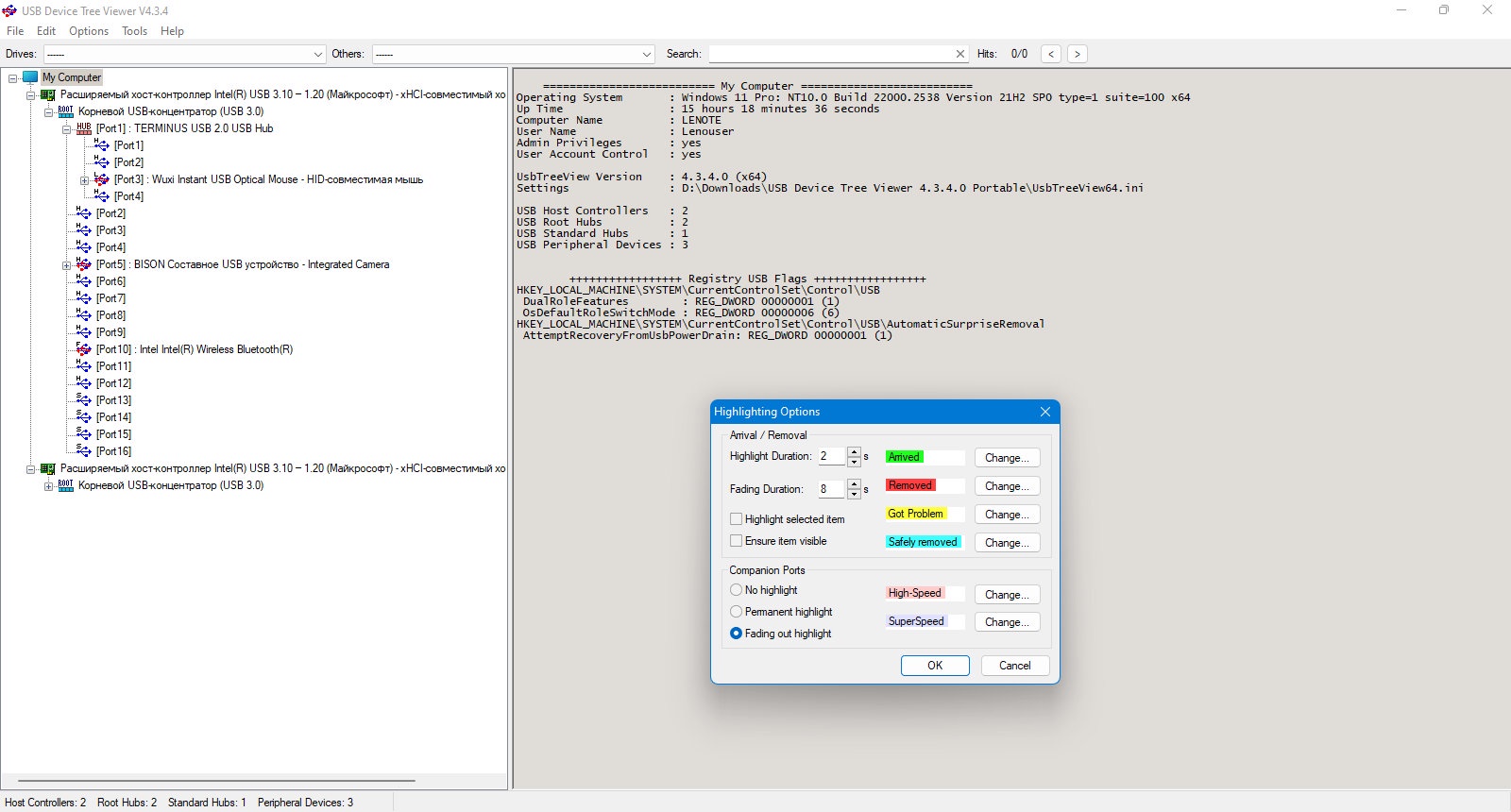Open the Options menu
Image resolution: width=1511 pixels, height=812 pixels.
pyautogui.click(x=89, y=31)
